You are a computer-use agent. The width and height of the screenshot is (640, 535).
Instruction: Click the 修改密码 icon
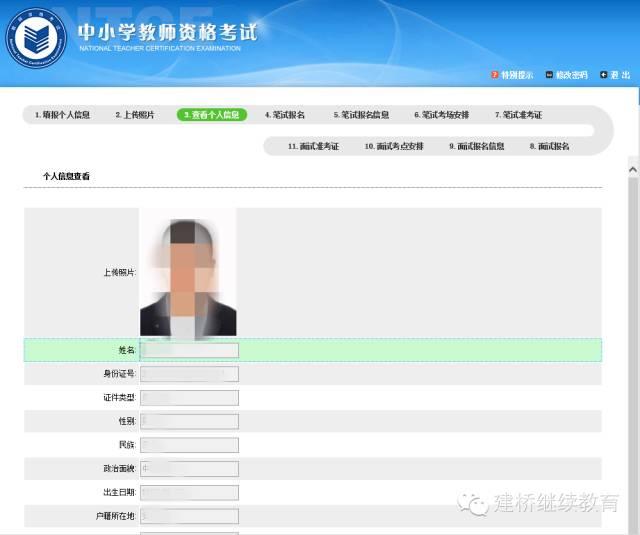[549, 75]
